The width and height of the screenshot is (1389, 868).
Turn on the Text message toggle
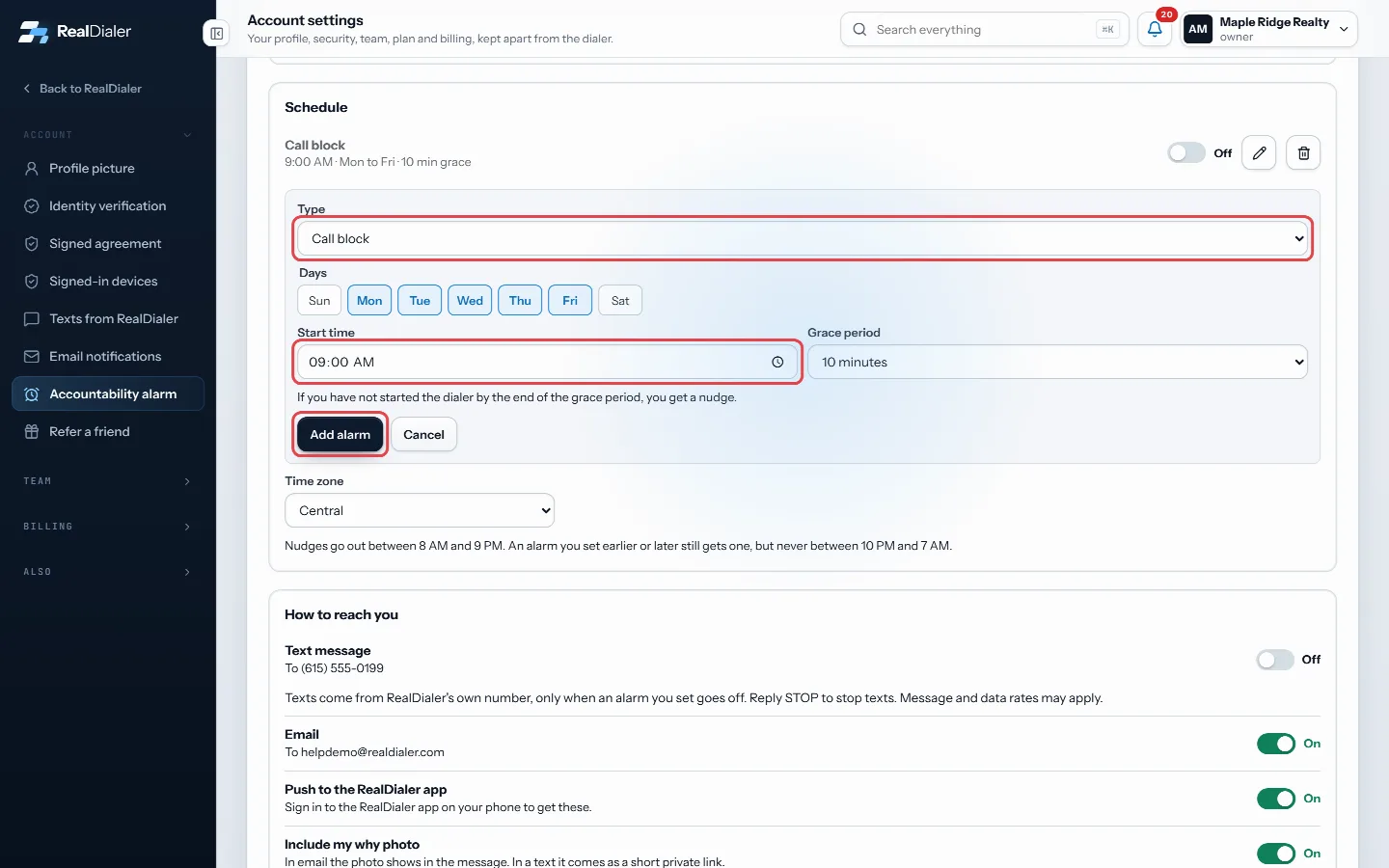[1275, 660]
